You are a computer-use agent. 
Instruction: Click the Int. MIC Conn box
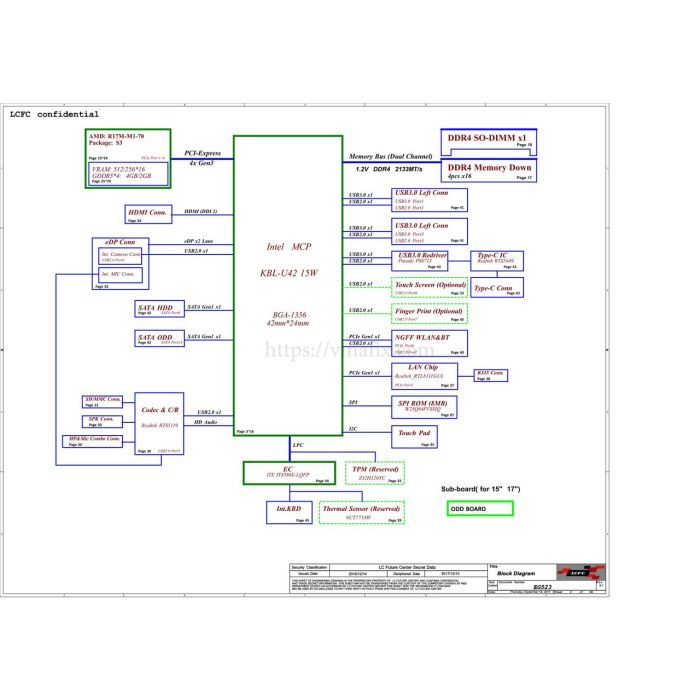pos(120,275)
